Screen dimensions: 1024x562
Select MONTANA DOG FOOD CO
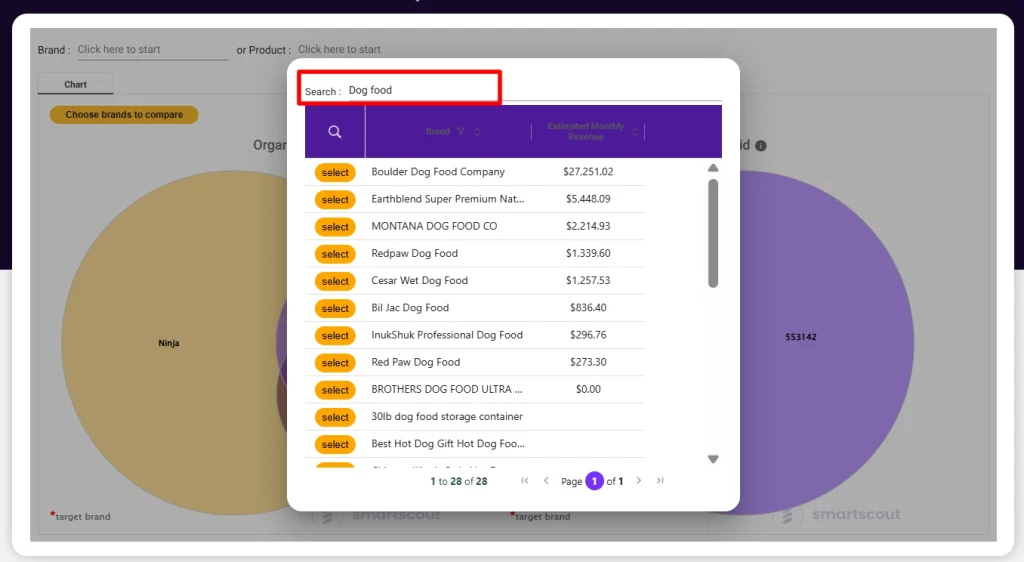tap(335, 226)
